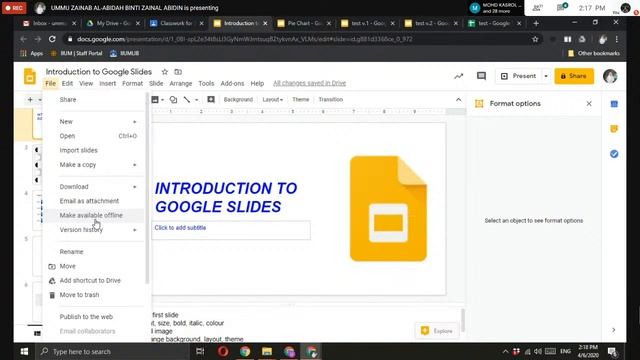Reload the browser page
640x360 pixels.
pyautogui.click(x=52, y=39)
